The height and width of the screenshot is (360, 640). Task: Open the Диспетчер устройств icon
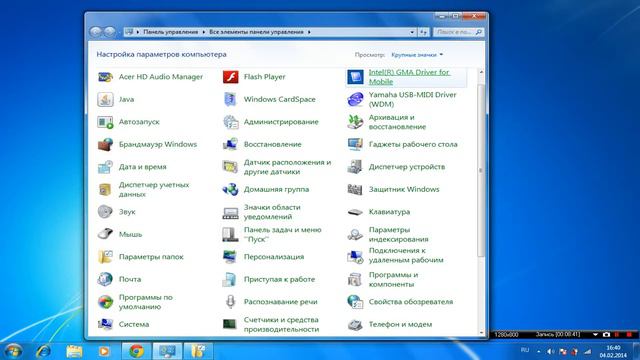tap(355, 167)
